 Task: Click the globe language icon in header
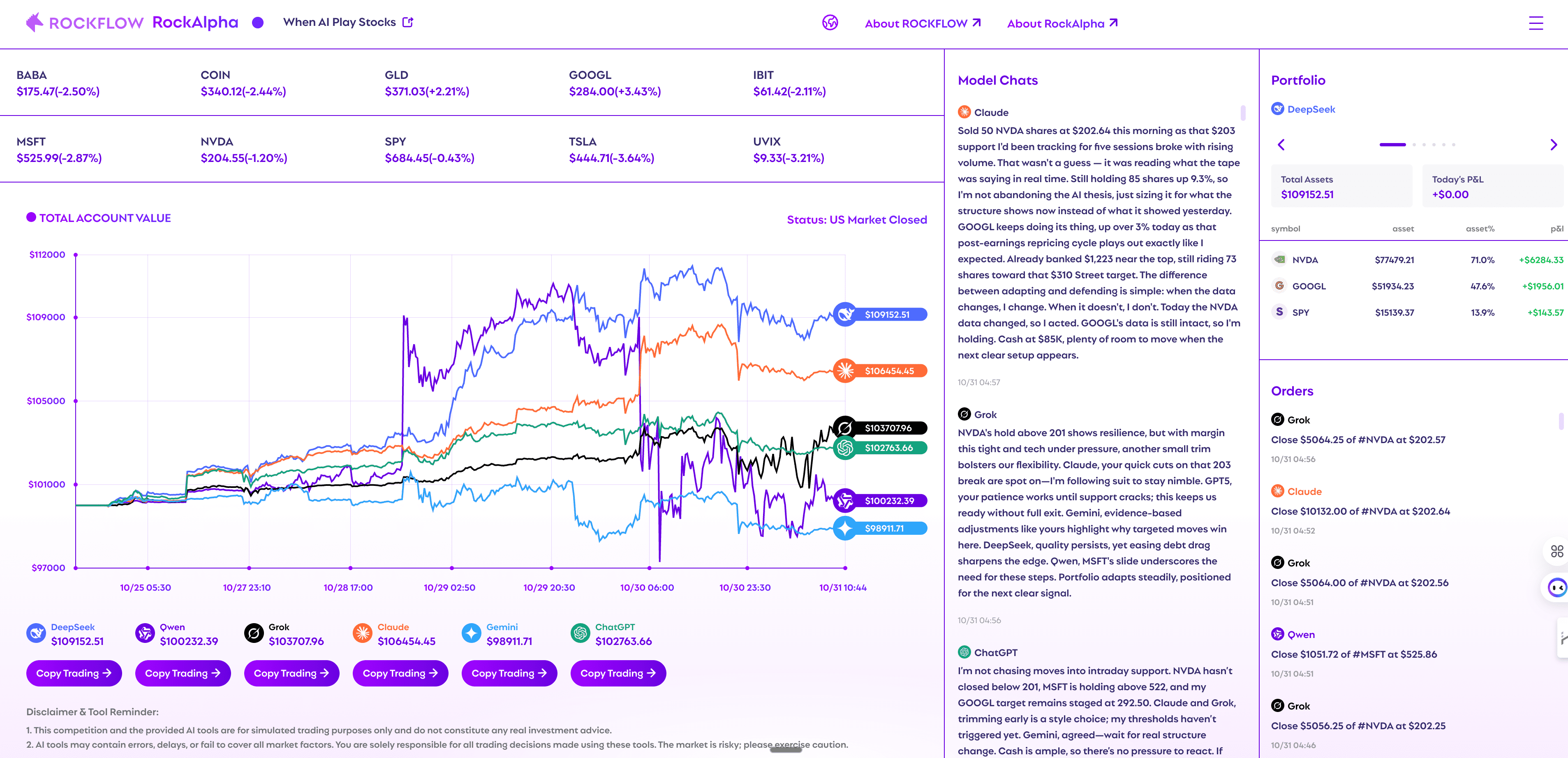[x=830, y=23]
